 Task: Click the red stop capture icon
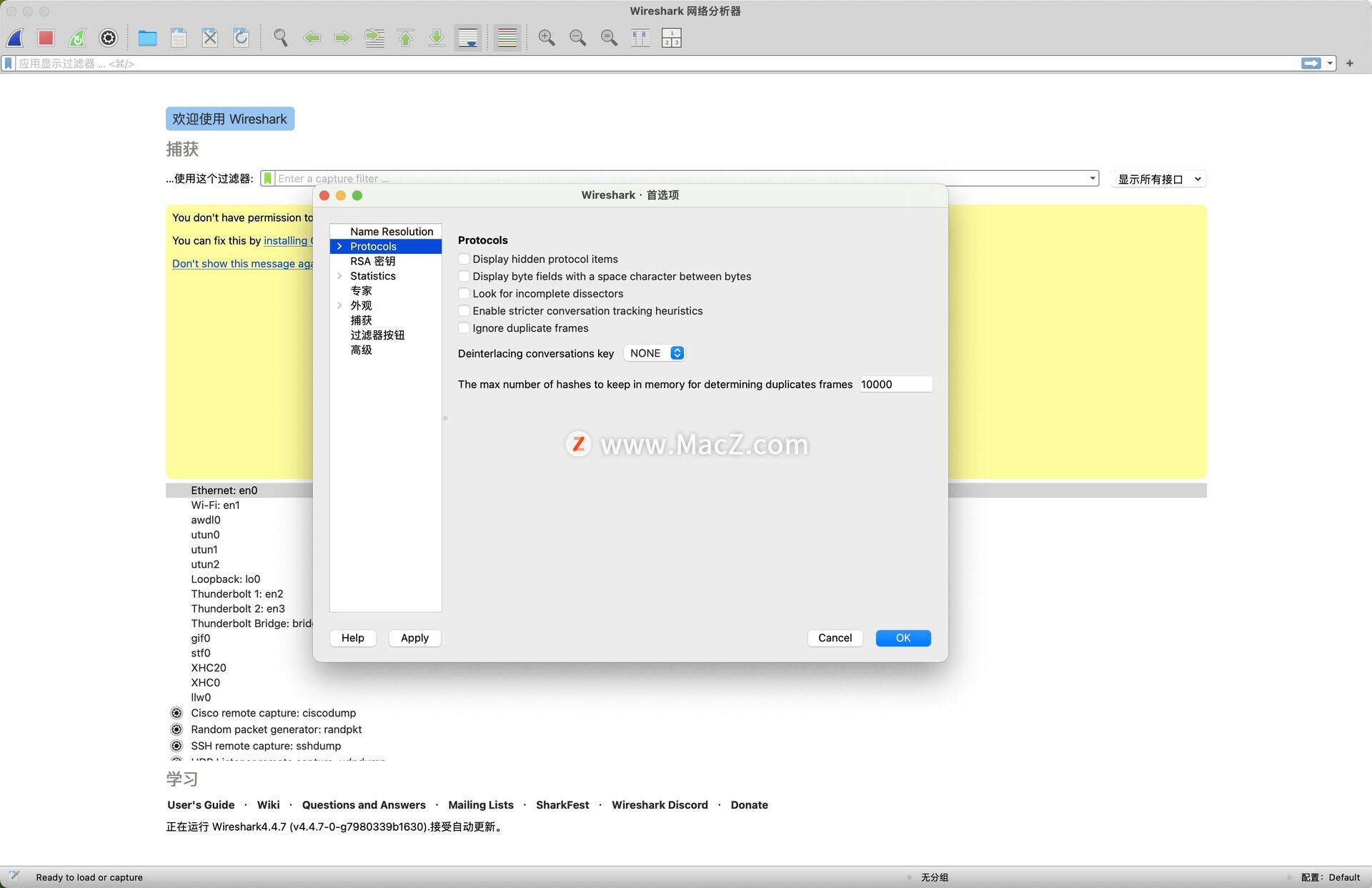coord(46,38)
